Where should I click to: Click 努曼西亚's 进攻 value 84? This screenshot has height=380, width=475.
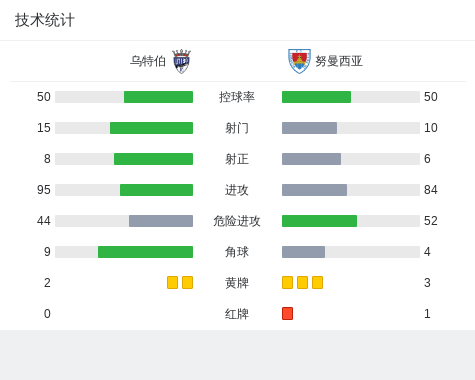click(x=431, y=190)
